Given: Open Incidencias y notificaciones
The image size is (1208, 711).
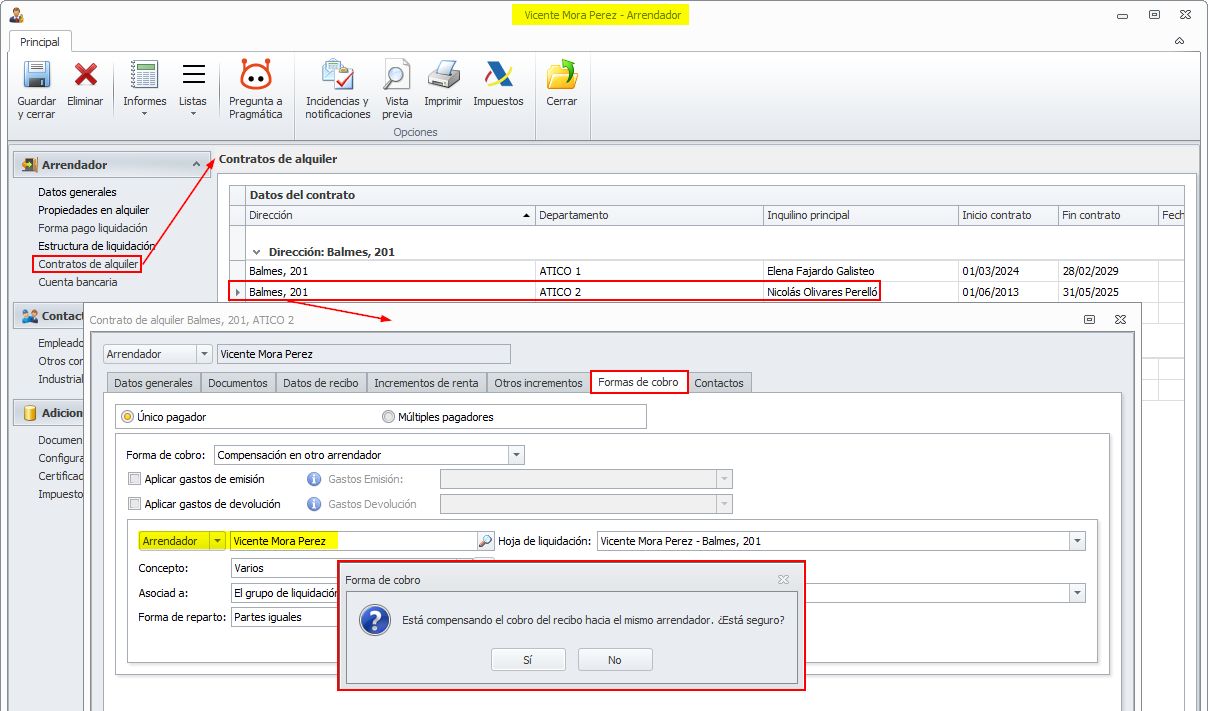Looking at the screenshot, I should point(337,76).
